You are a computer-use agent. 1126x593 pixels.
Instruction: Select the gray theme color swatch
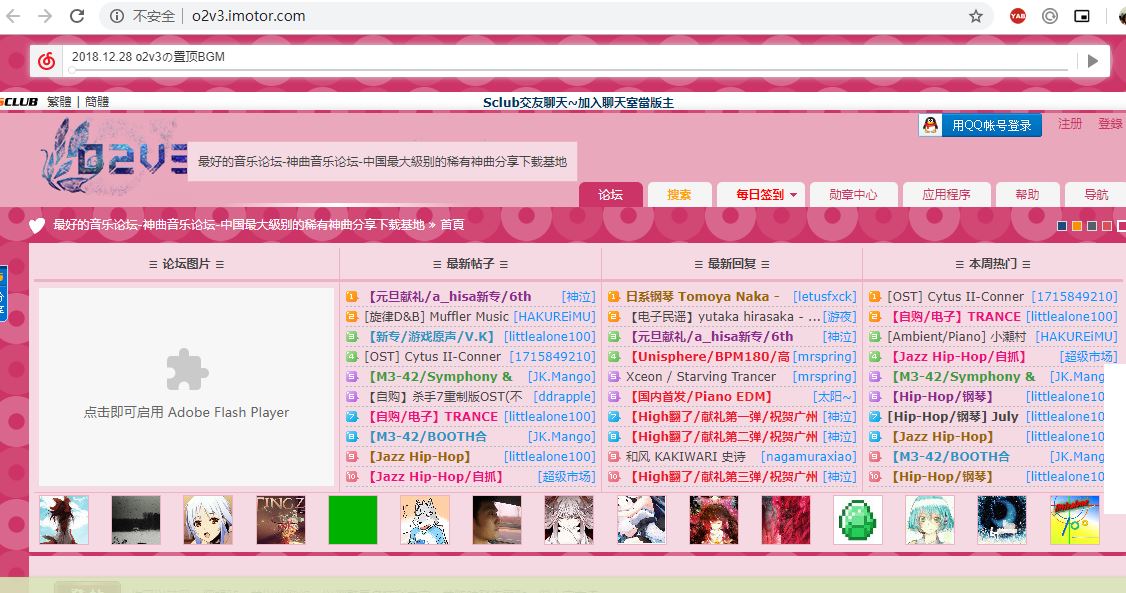coord(1092,226)
